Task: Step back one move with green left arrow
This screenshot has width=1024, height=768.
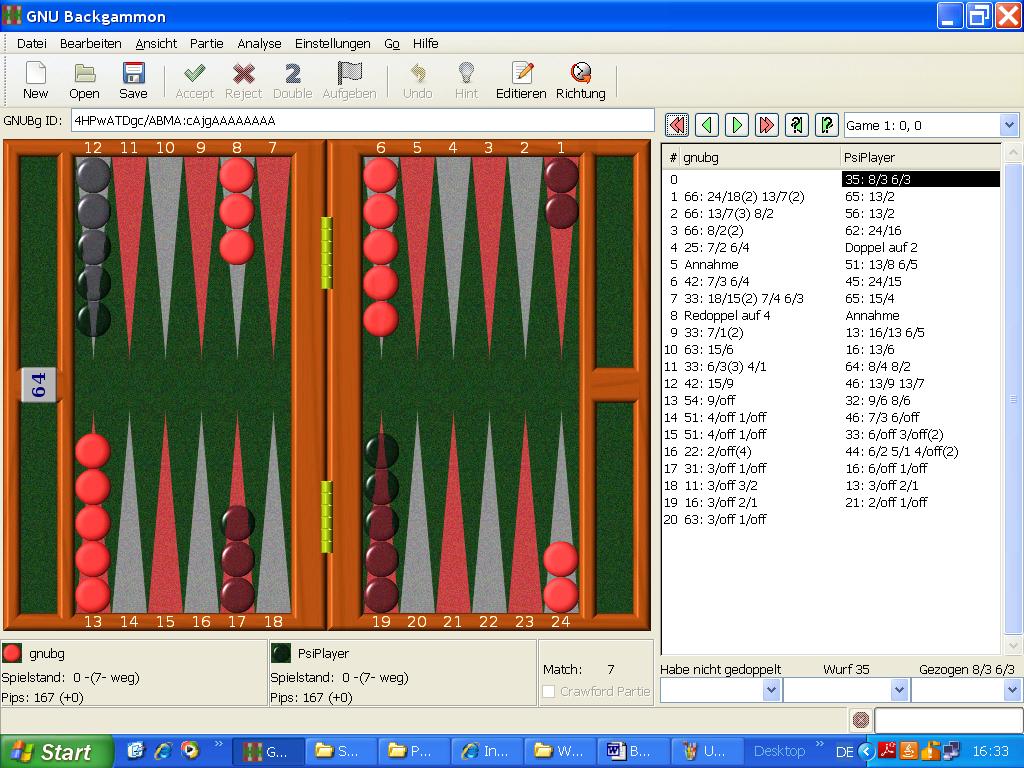Action: [x=707, y=125]
